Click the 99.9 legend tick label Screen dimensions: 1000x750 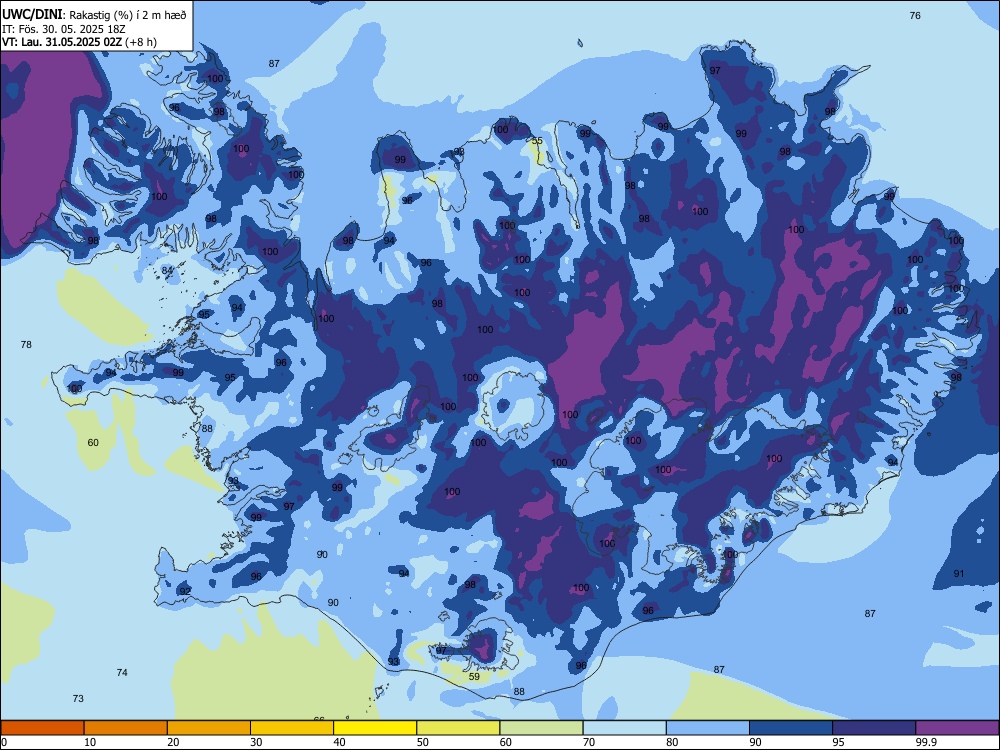pos(926,742)
